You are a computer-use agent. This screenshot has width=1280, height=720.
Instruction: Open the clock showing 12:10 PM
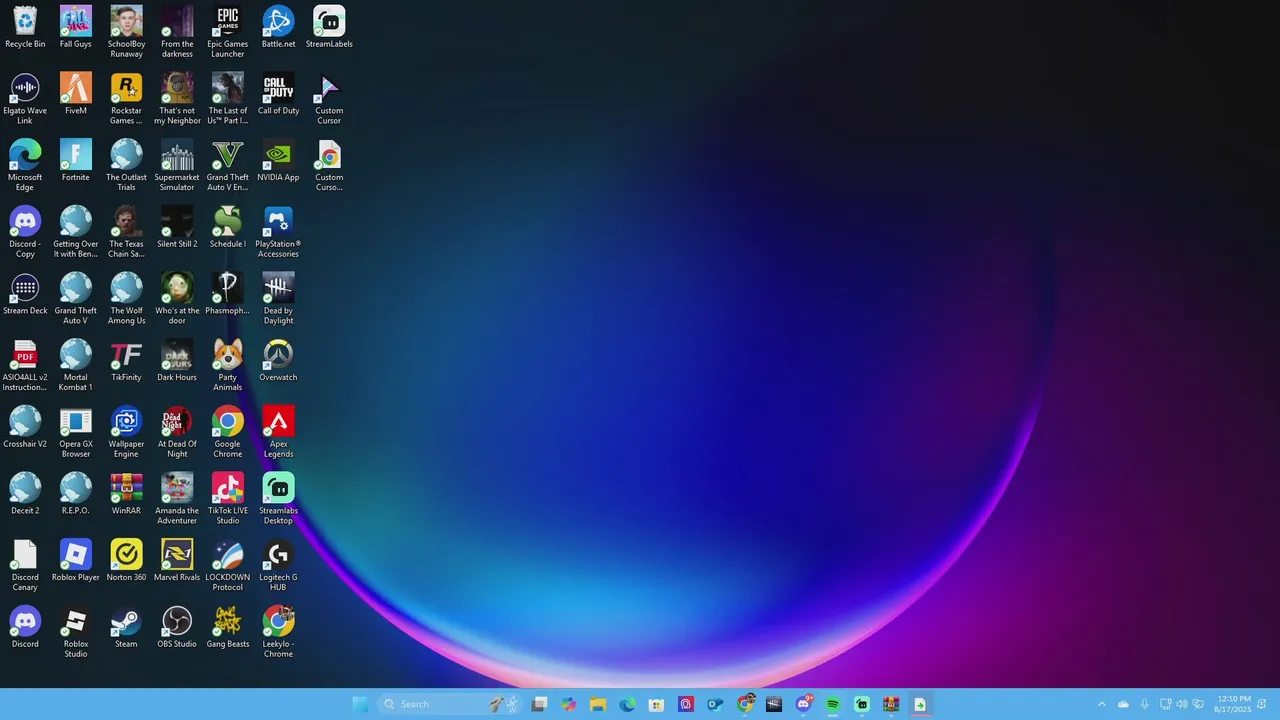pyautogui.click(x=1233, y=704)
